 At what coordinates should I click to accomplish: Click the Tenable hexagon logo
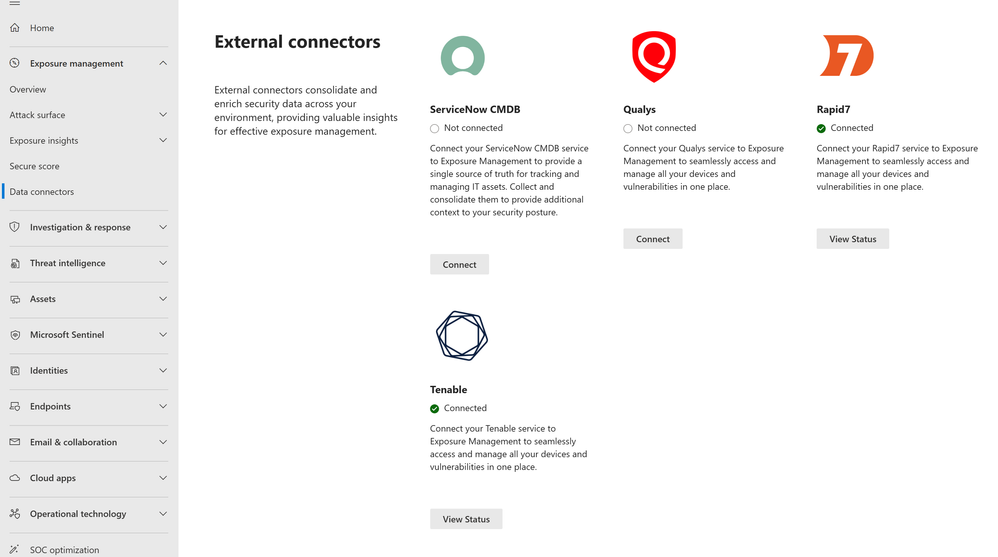(x=461, y=336)
